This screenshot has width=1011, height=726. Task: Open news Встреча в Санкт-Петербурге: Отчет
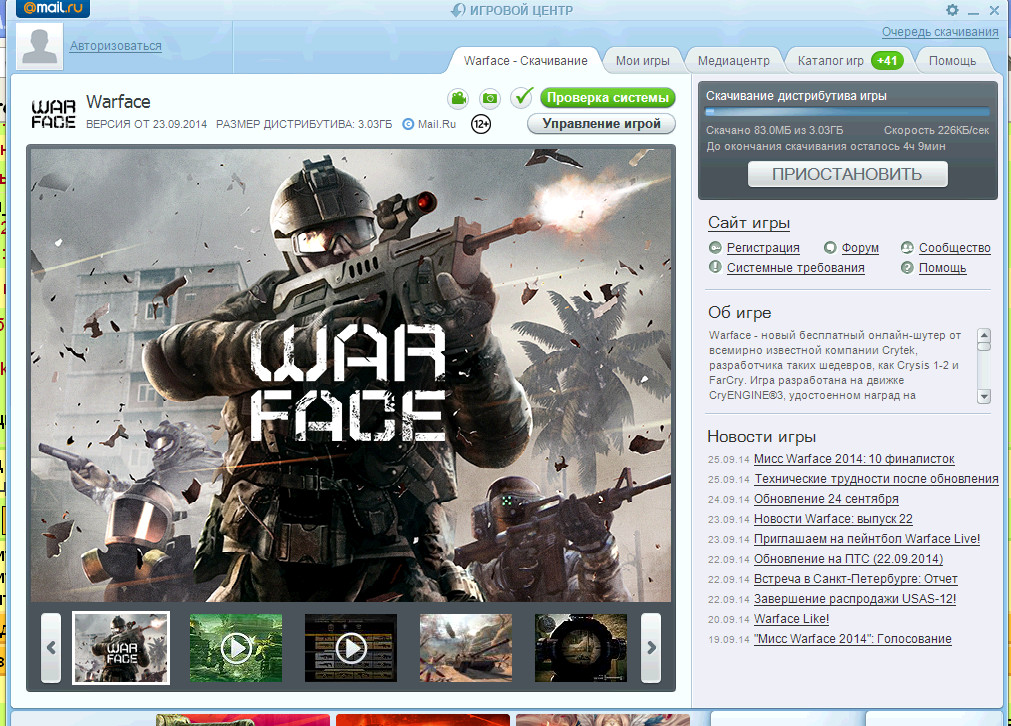[856, 578]
